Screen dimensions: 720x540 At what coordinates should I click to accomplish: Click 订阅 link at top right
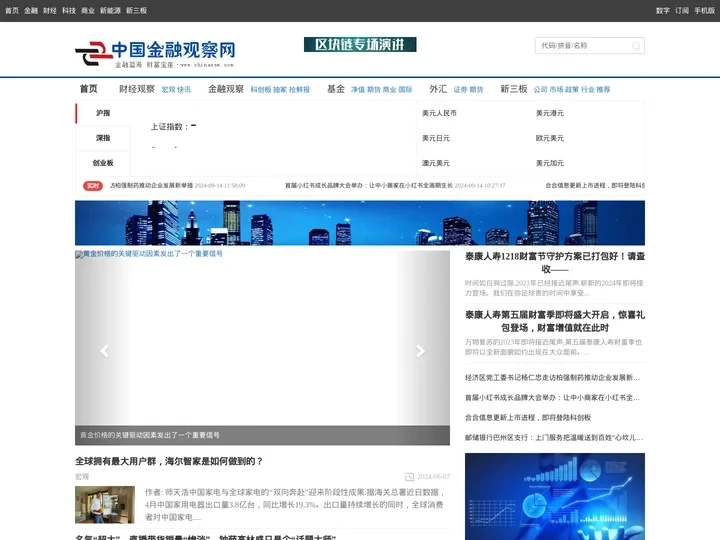pos(682,11)
